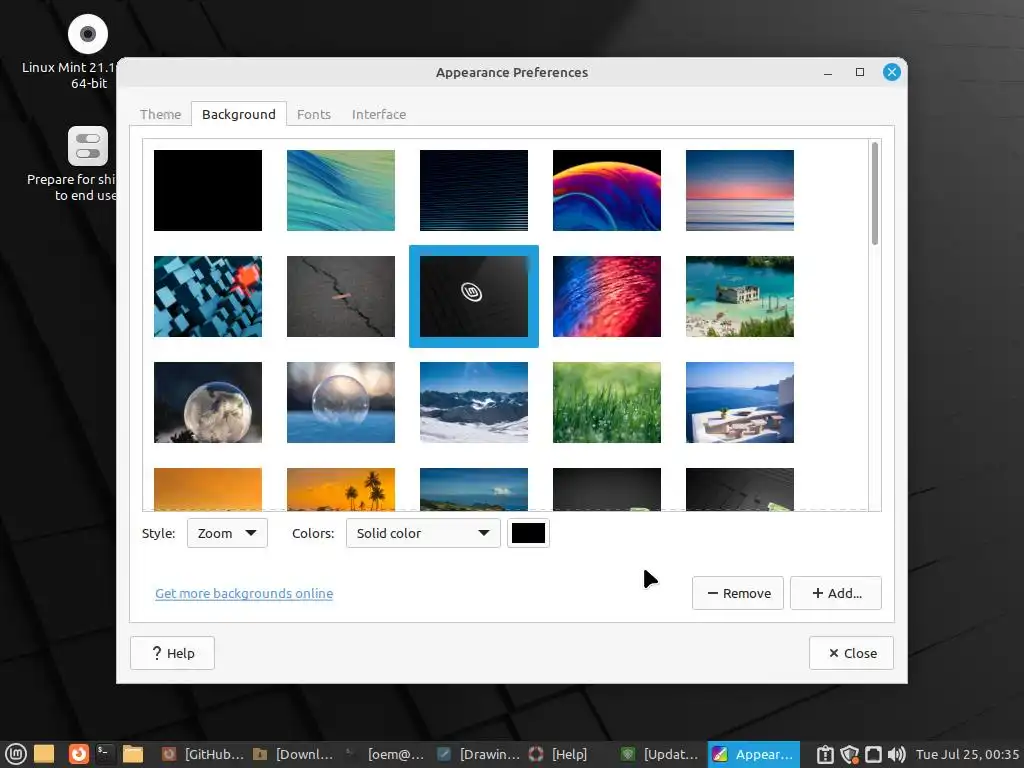The width and height of the screenshot is (1024, 768).
Task: Click the Add... button
Action: pos(836,593)
